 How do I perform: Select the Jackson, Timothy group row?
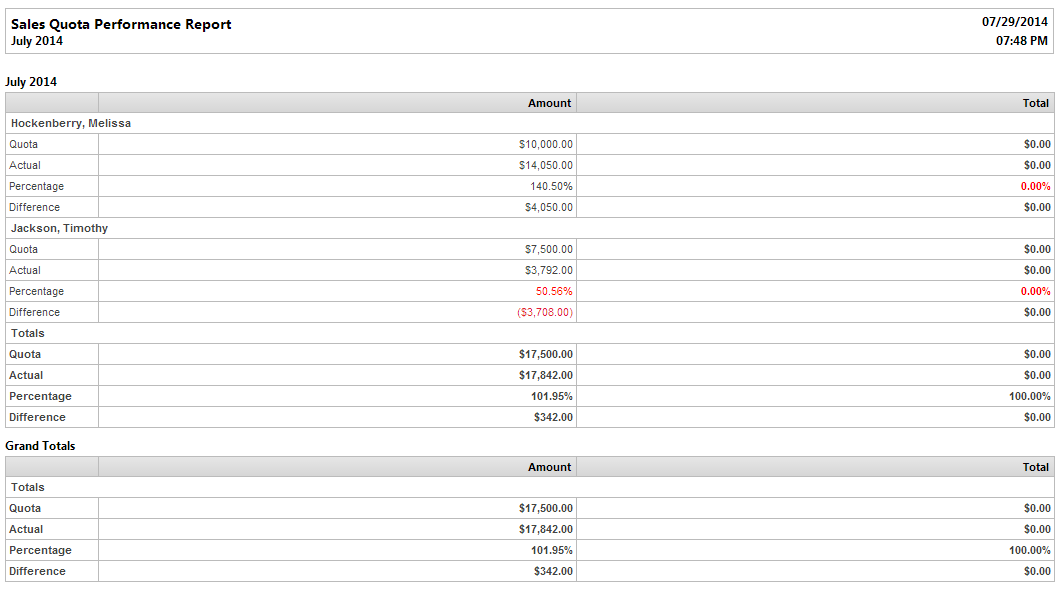coord(530,228)
